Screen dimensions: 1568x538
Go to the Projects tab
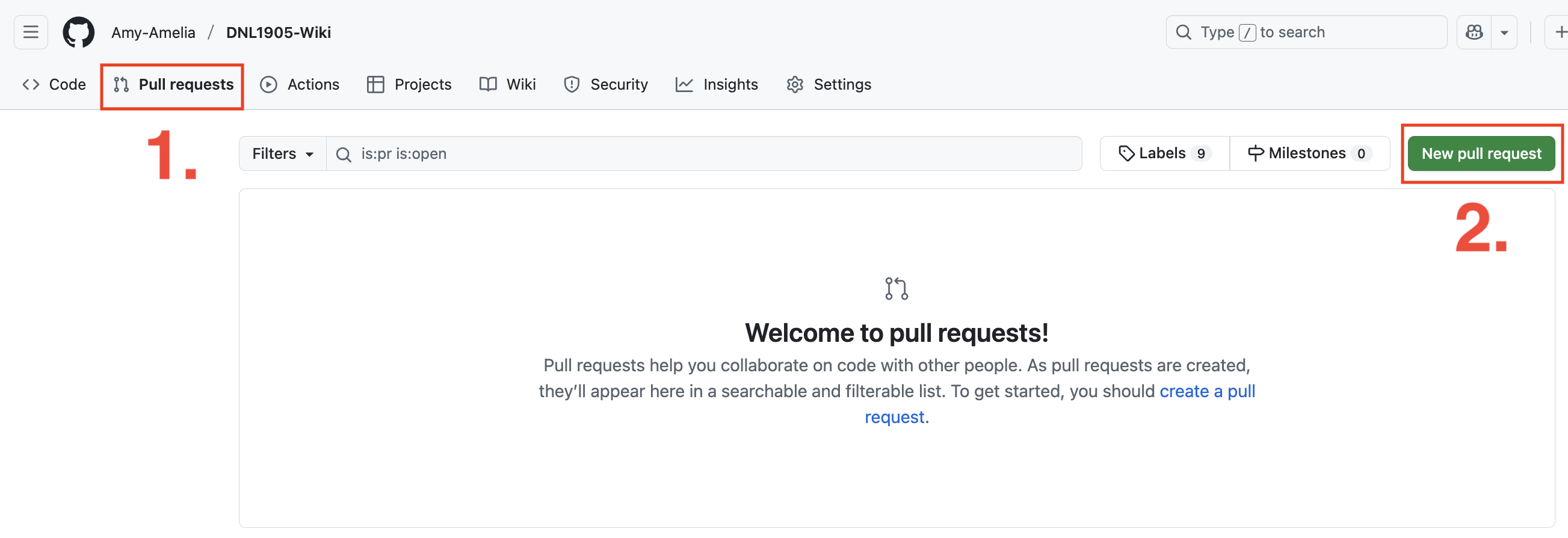click(409, 85)
